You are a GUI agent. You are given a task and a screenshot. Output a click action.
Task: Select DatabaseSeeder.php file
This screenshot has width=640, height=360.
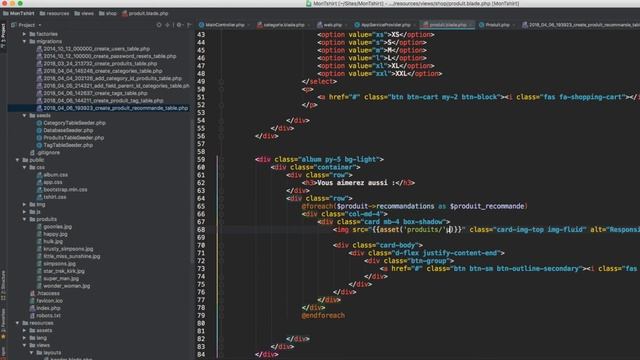point(65,130)
